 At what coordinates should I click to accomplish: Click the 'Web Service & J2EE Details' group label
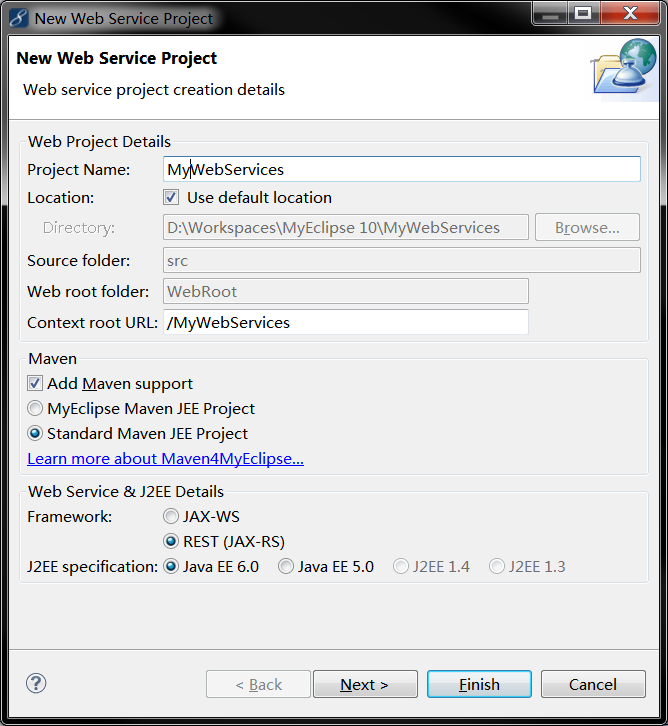pyautogui.click(x=126, y=491)
